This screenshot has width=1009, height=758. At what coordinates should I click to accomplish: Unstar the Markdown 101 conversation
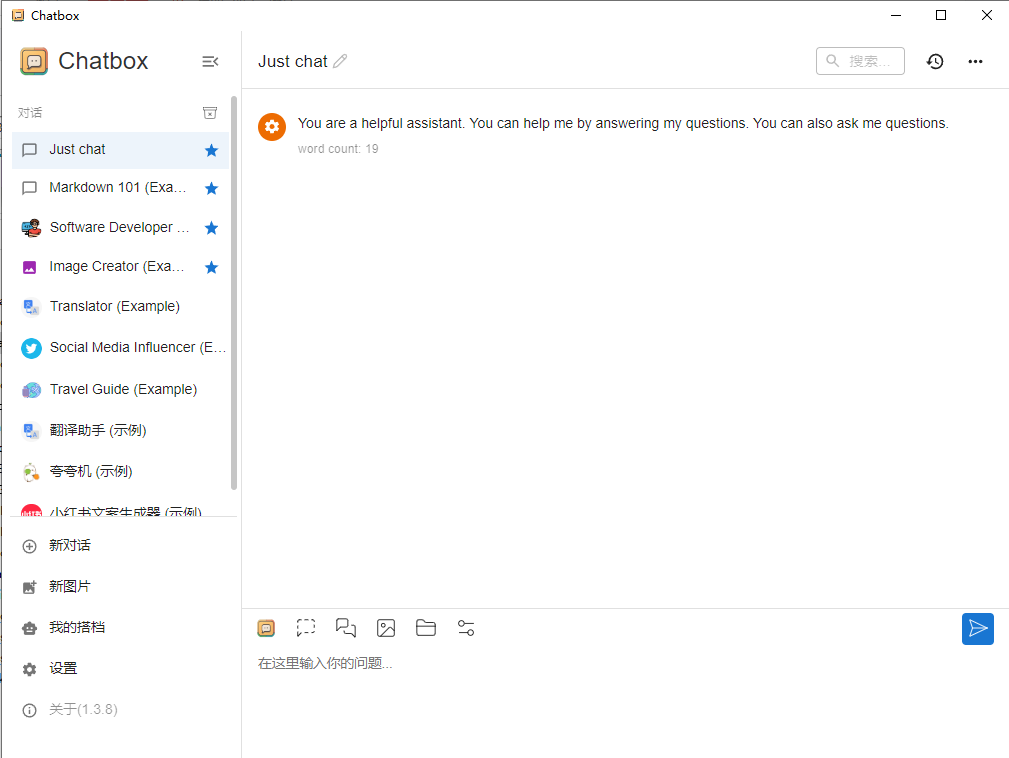(x=211, y=188)
